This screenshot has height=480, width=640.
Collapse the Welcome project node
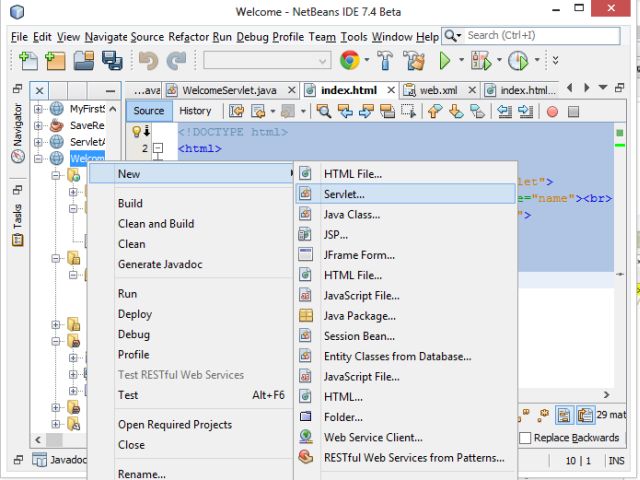38,158
